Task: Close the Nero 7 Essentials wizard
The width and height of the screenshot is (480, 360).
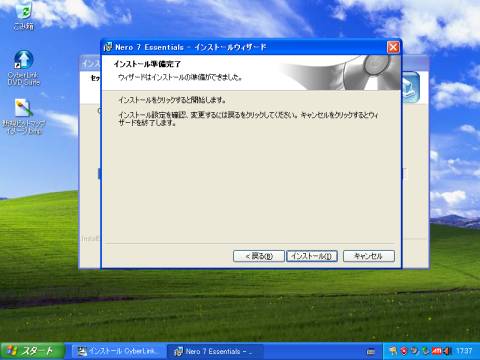Action: tap(393, 47)
